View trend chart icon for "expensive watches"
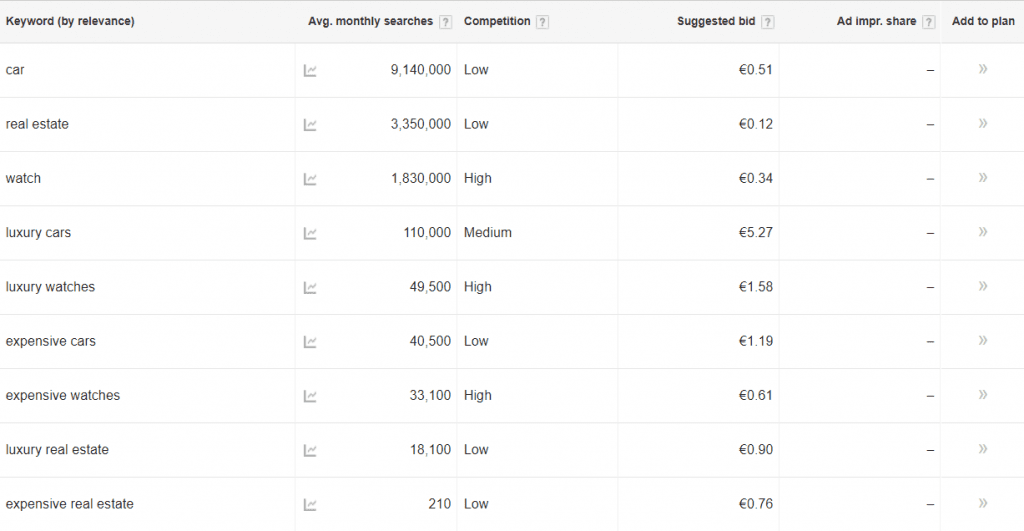1024x531 pixels. 310,396
